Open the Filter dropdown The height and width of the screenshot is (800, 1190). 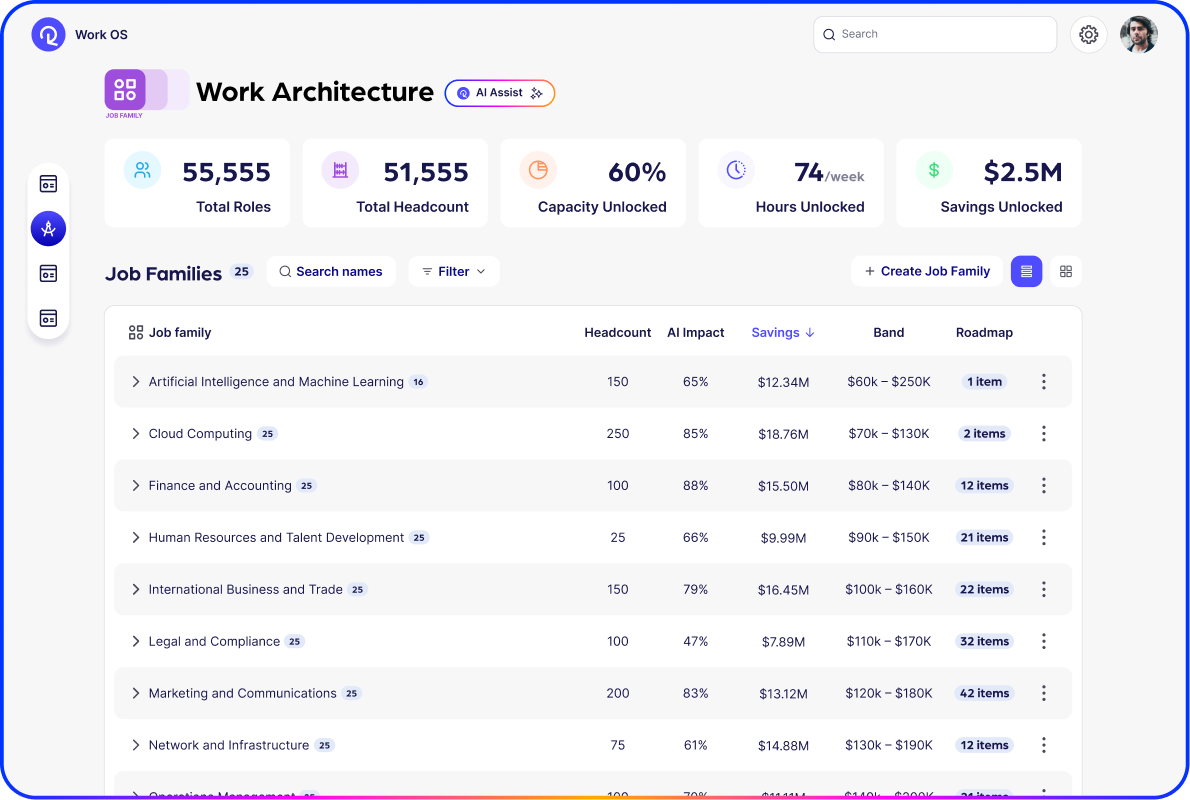[x=454, y=271]
